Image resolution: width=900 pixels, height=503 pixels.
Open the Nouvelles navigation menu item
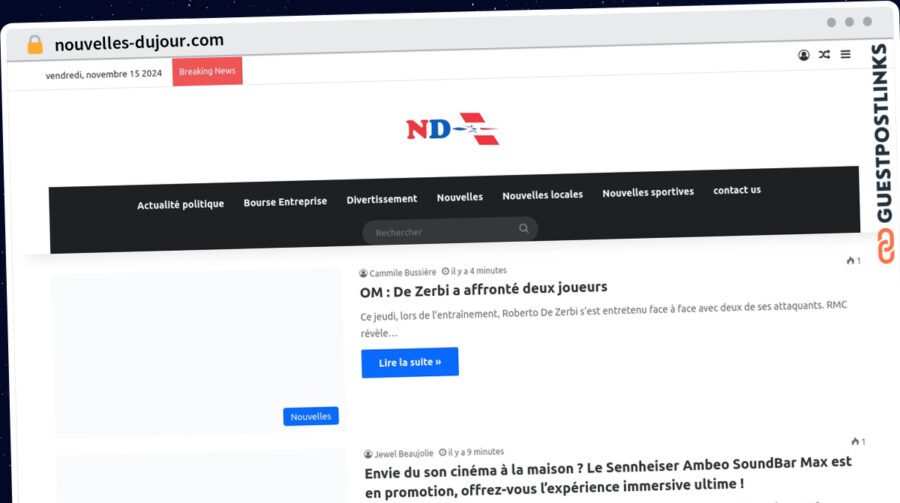460,197
